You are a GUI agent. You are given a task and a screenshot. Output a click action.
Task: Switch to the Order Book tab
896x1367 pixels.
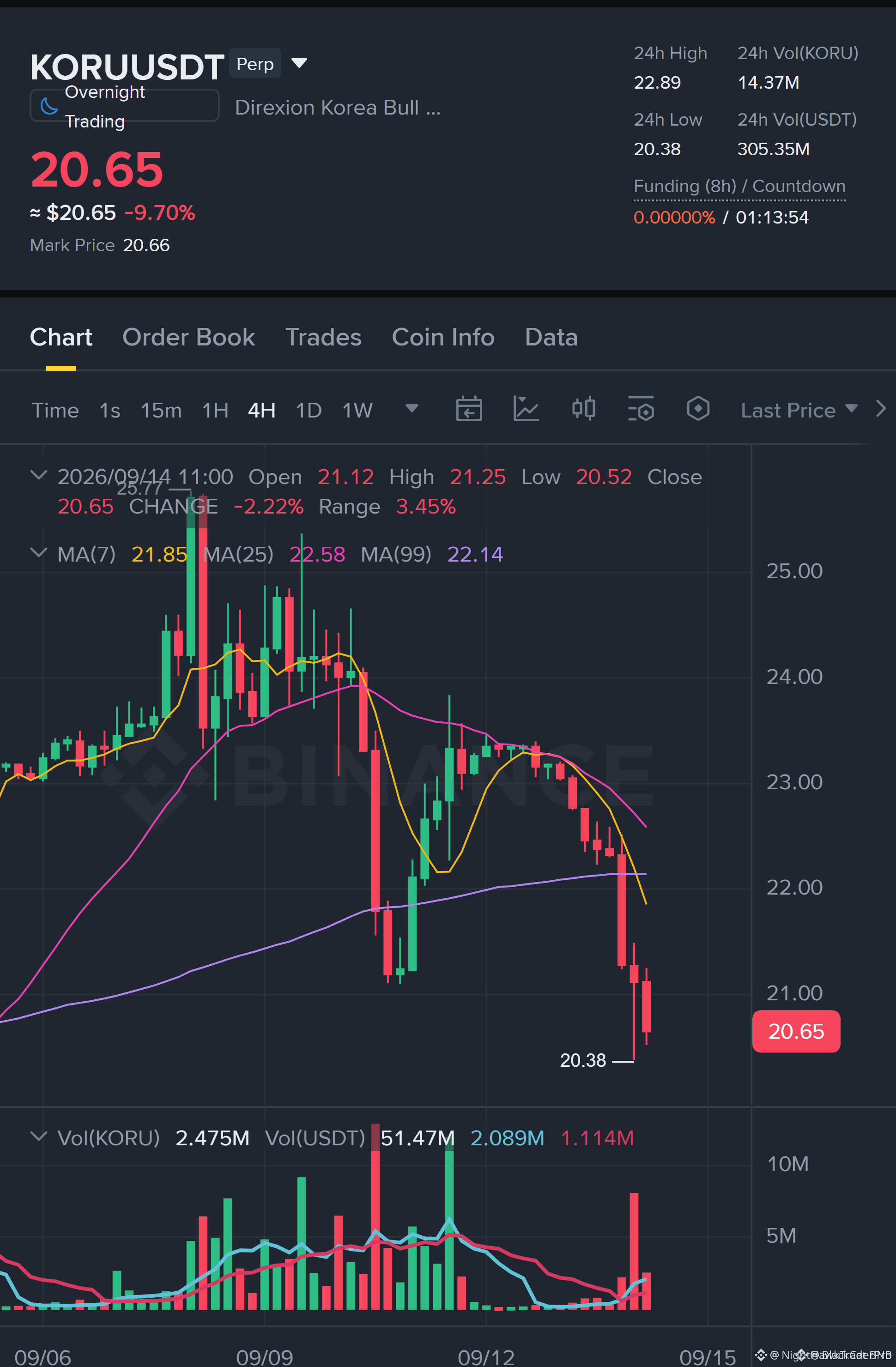[x=188, y=337]
